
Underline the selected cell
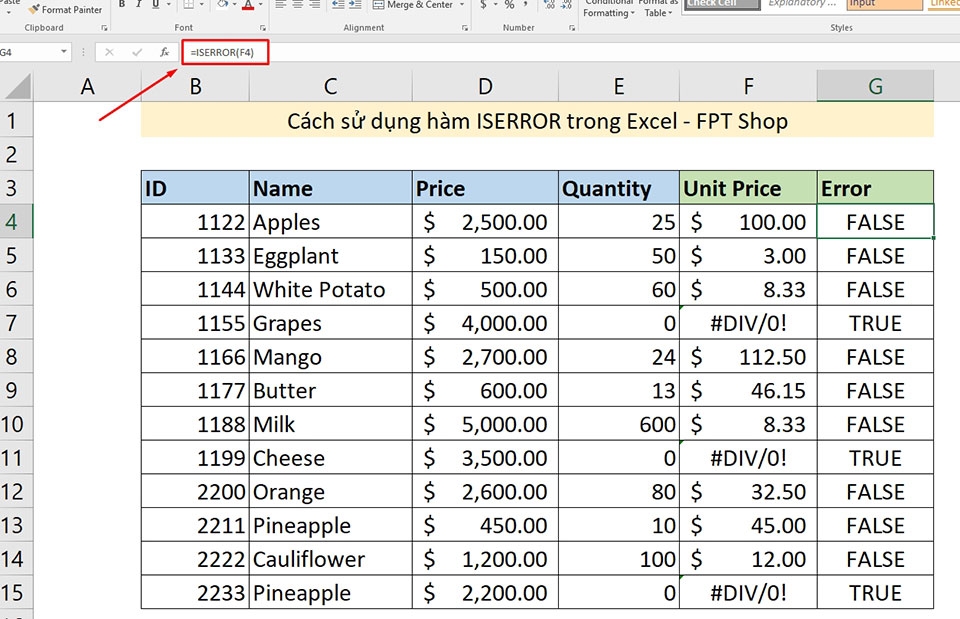point(155,5)
